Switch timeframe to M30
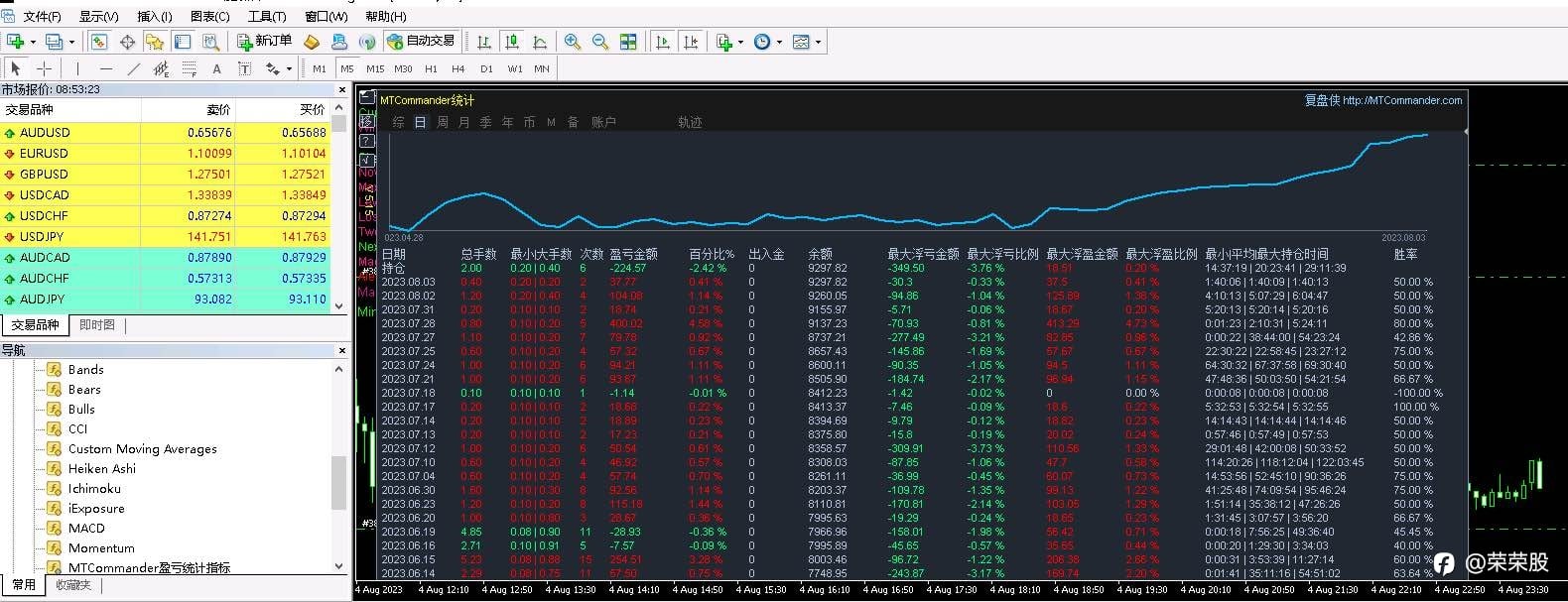Image resolution: width=1568 pixels, height=602 pixels. tap(403, 68)
